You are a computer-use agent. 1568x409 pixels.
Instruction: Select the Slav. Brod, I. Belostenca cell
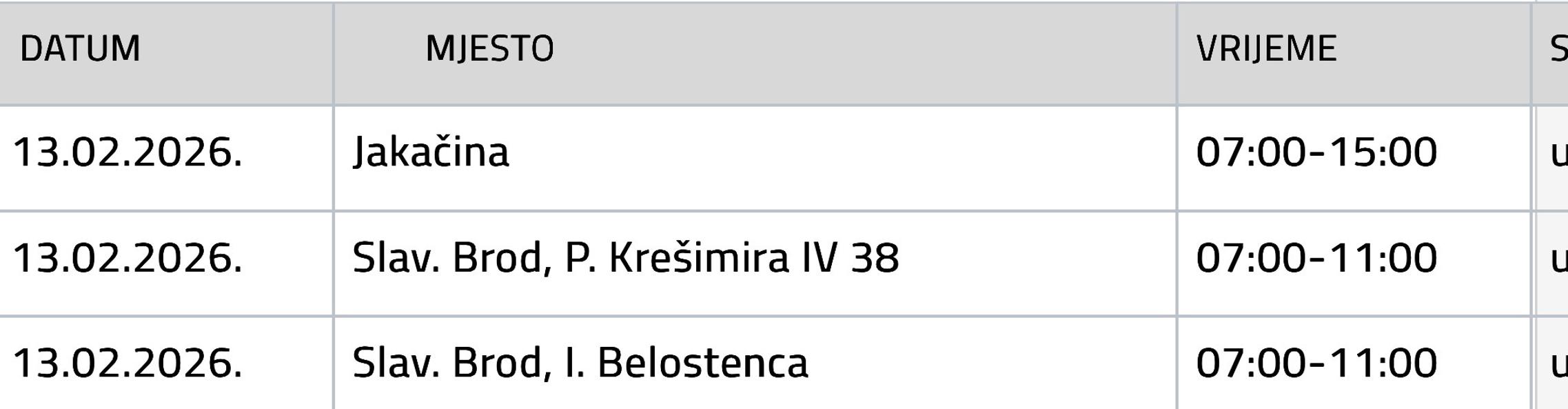coord(580,363)
